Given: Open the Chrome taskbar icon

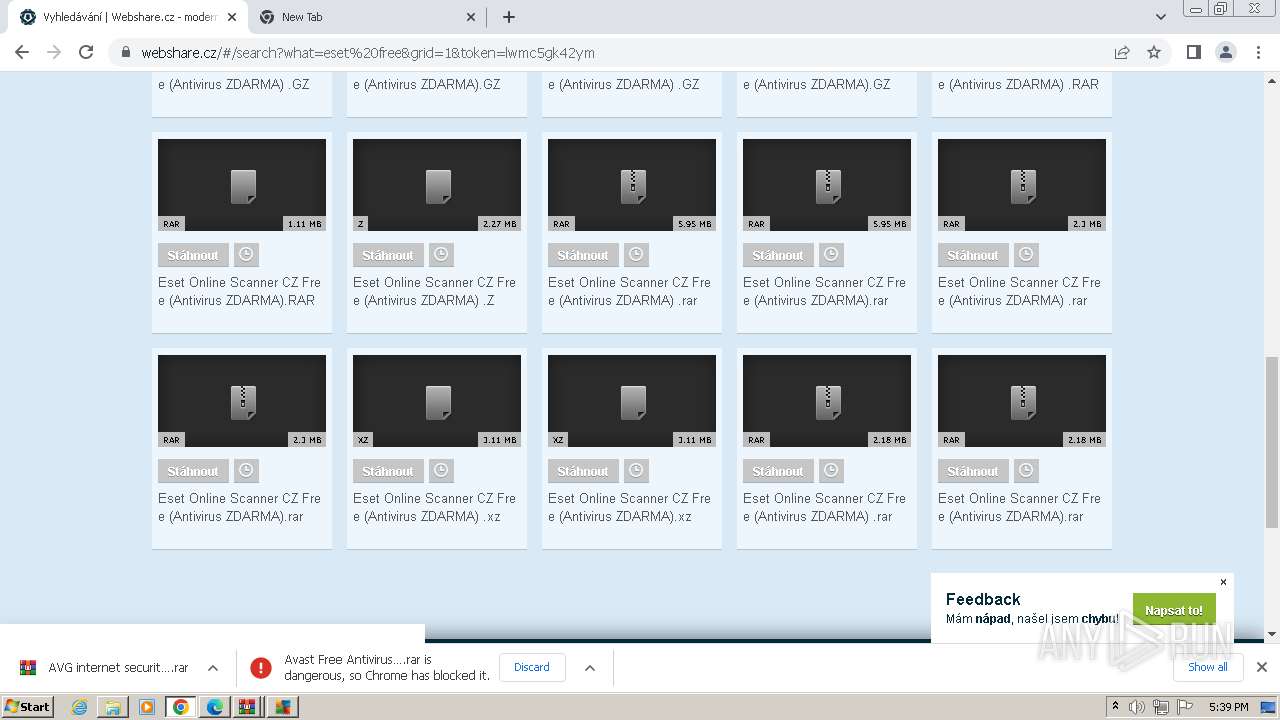Looking at the screenshot, I should 181,707.
